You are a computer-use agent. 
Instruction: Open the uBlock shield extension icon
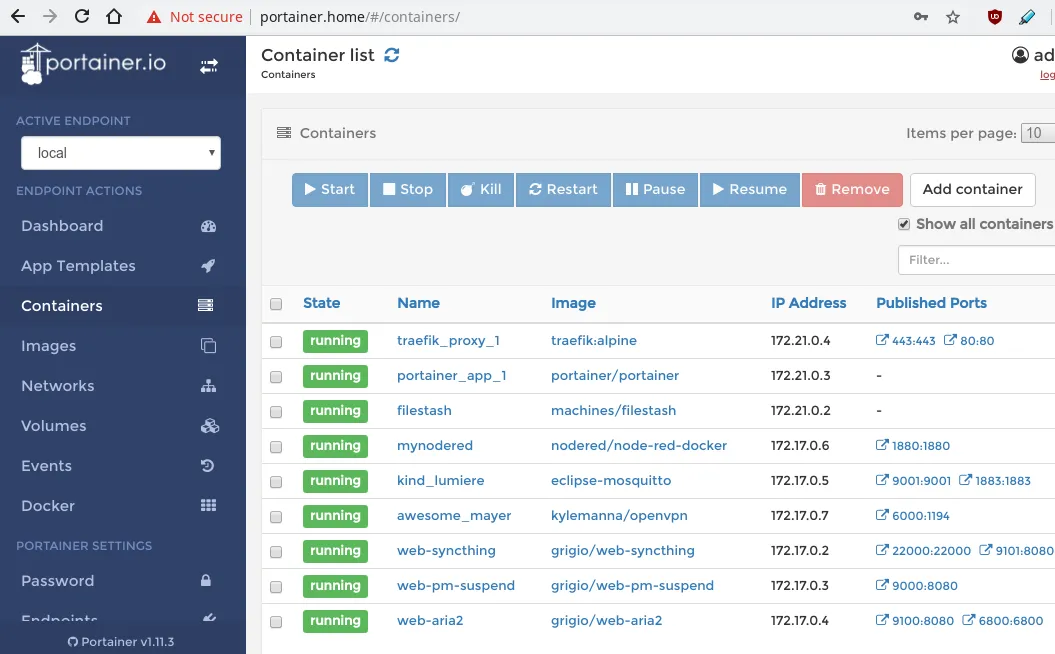click(x=994, y=17)
